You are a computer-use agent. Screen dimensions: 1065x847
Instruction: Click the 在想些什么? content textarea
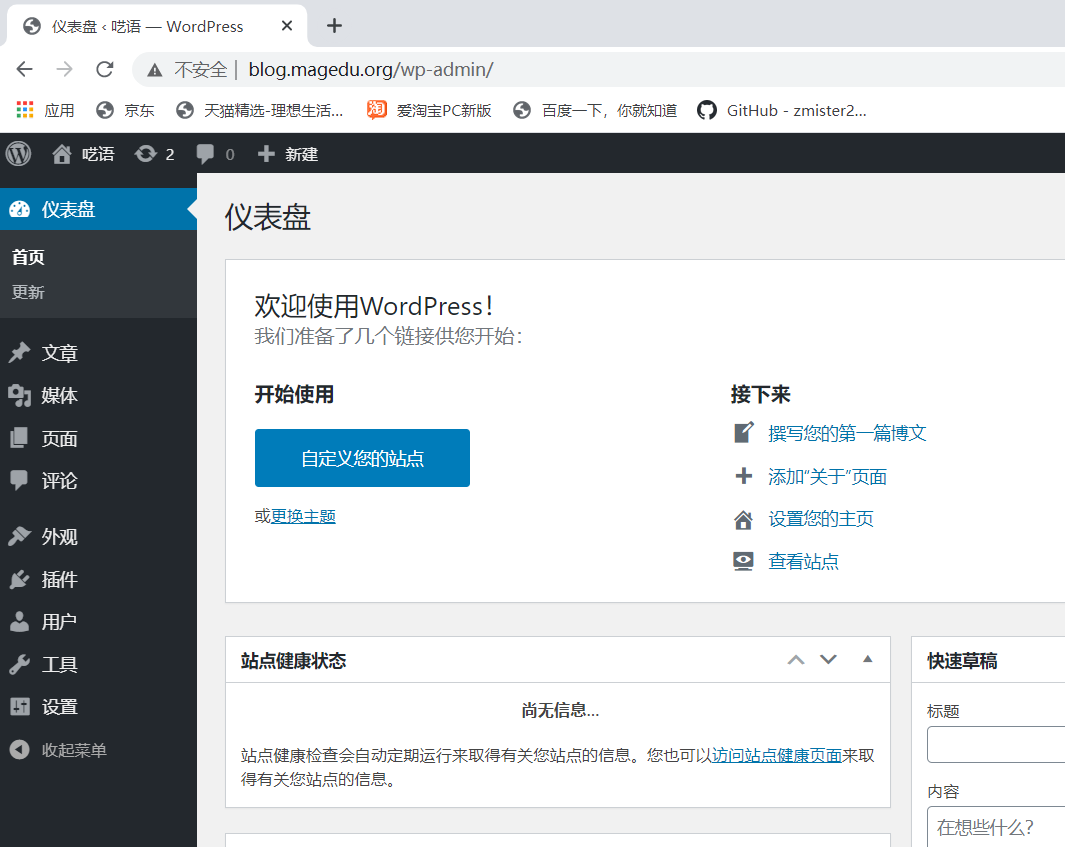click(x=996, y=827)
